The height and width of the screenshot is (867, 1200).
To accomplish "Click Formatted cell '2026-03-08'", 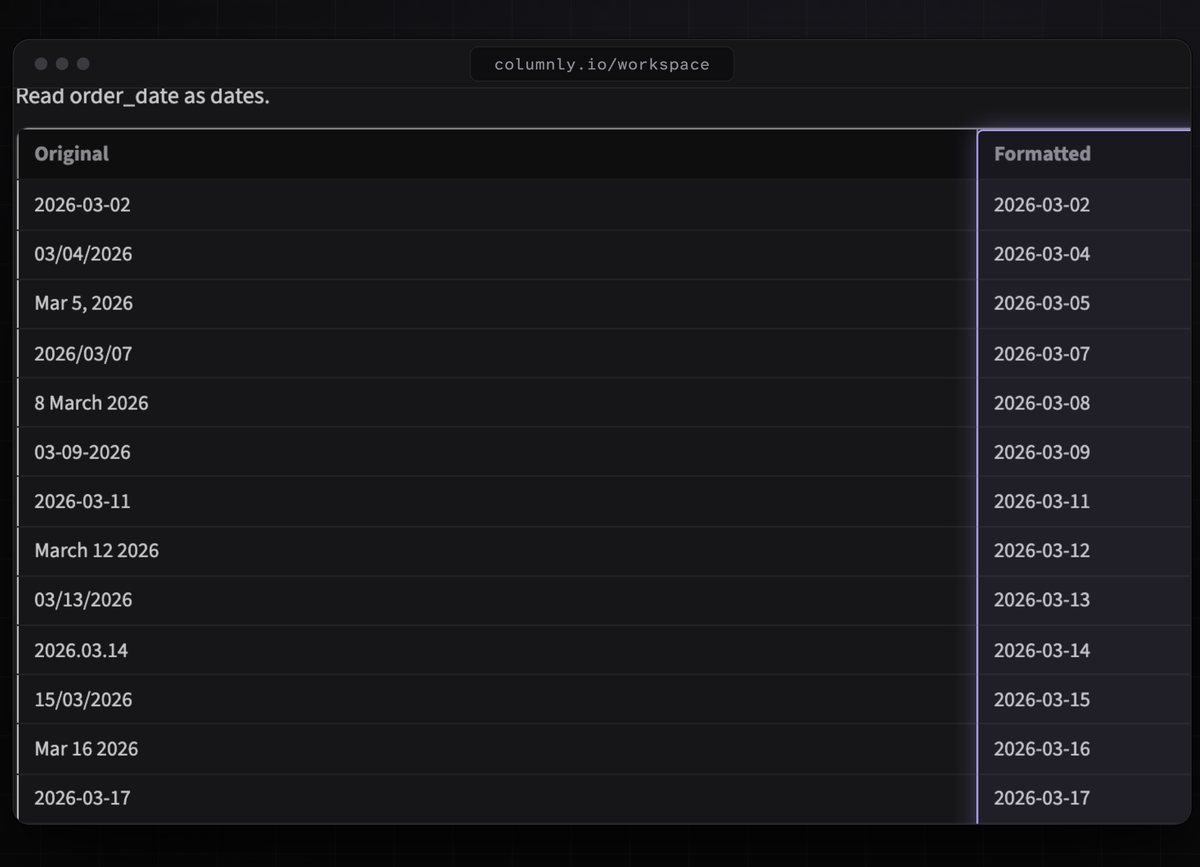I will coord(1084,403).
